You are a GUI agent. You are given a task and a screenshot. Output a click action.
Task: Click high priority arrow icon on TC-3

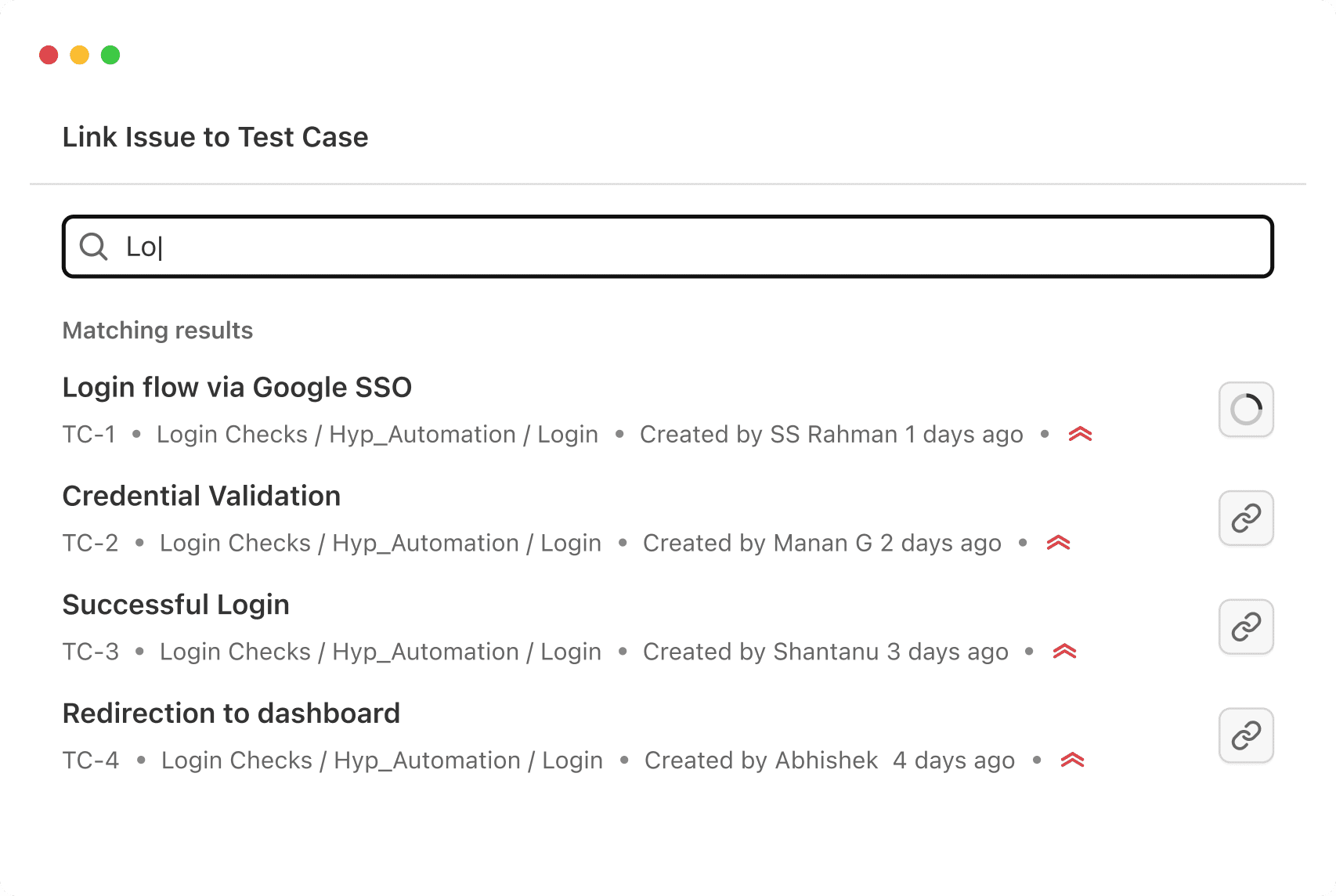click(1064, 652)
